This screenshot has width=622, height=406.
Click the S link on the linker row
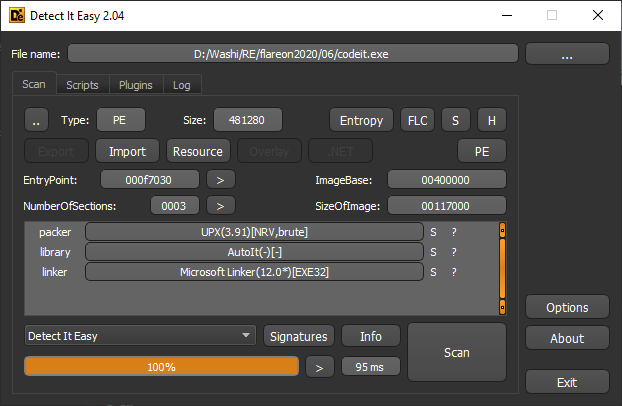433,272
